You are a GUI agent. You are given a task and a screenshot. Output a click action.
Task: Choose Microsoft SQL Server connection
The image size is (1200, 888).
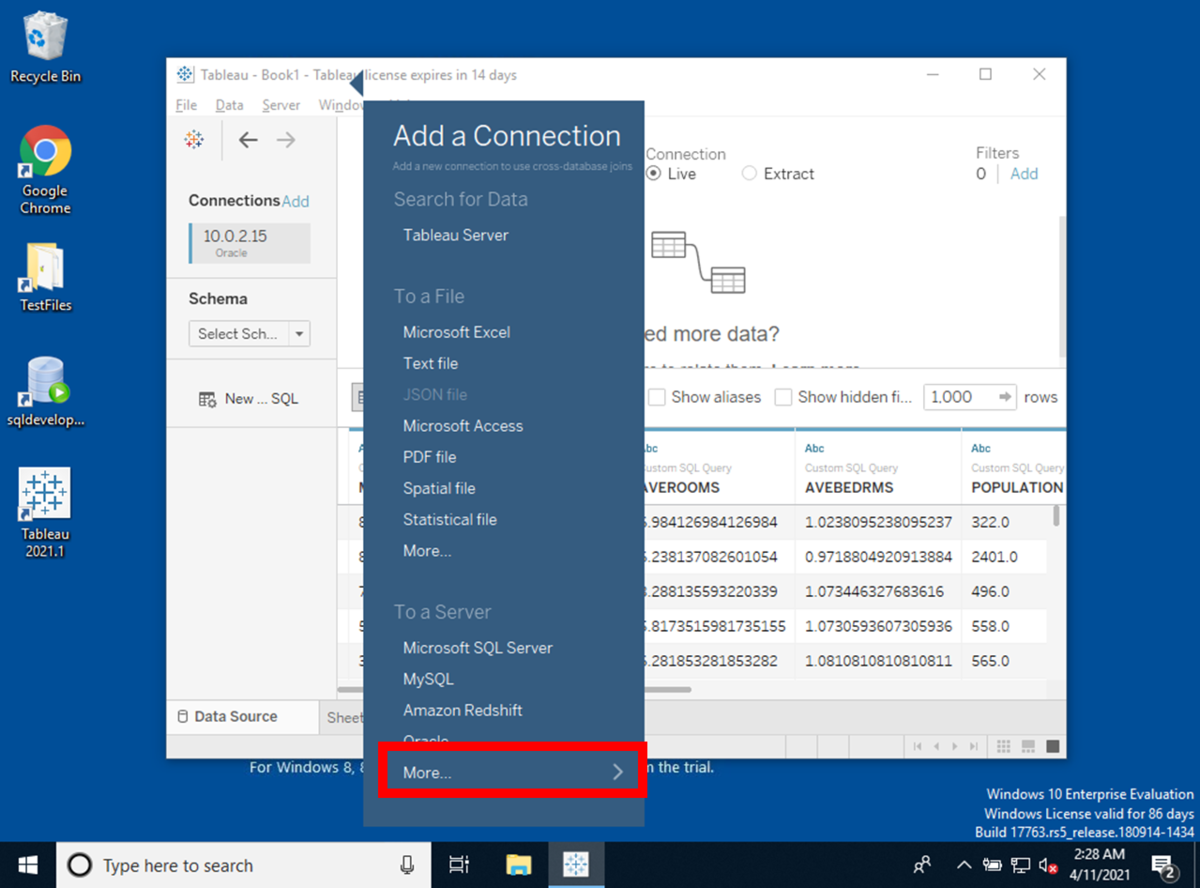pyautogui.click(x=477, y=648)
